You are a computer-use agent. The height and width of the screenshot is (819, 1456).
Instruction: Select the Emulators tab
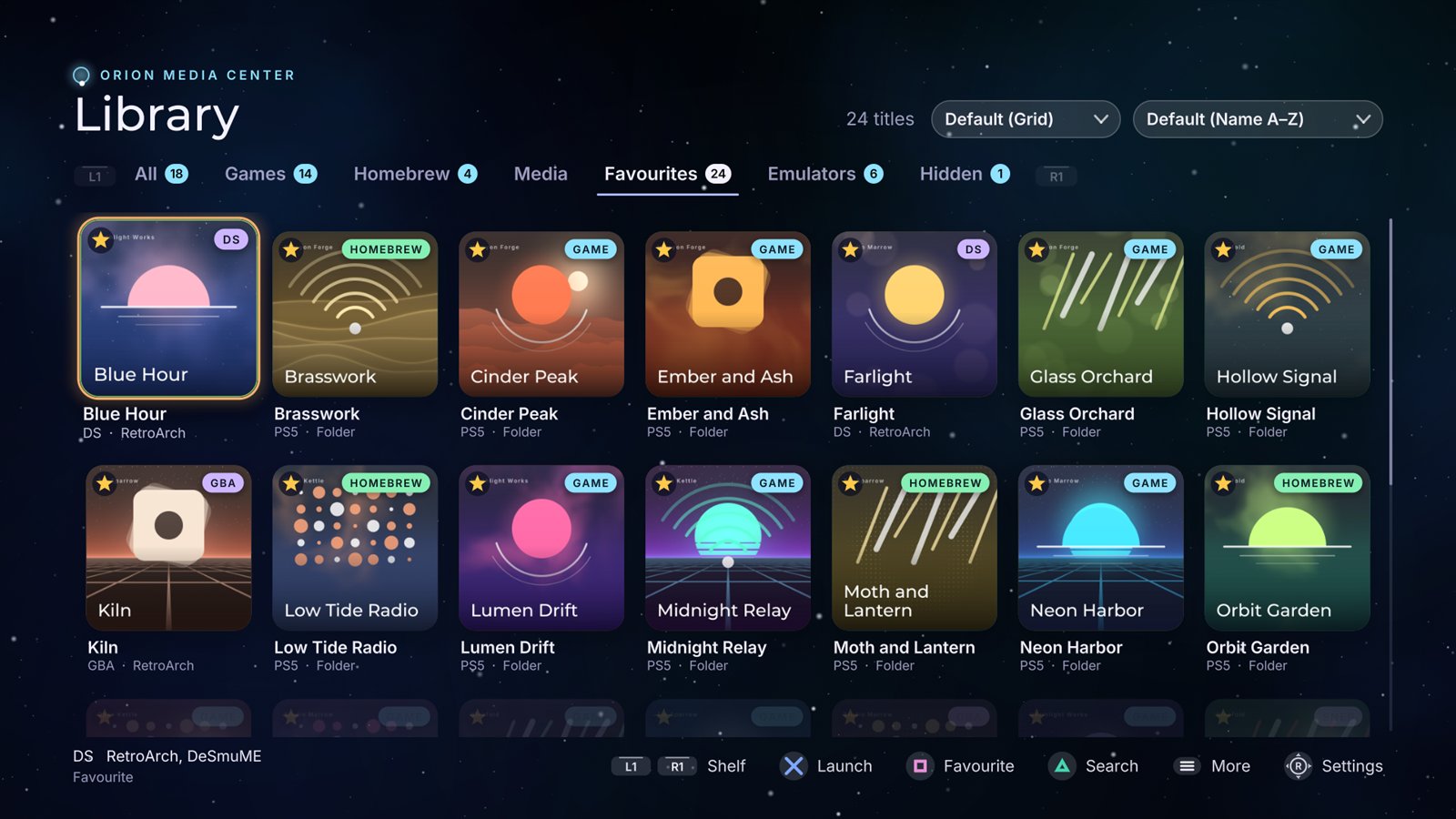(x=824, y=174)
